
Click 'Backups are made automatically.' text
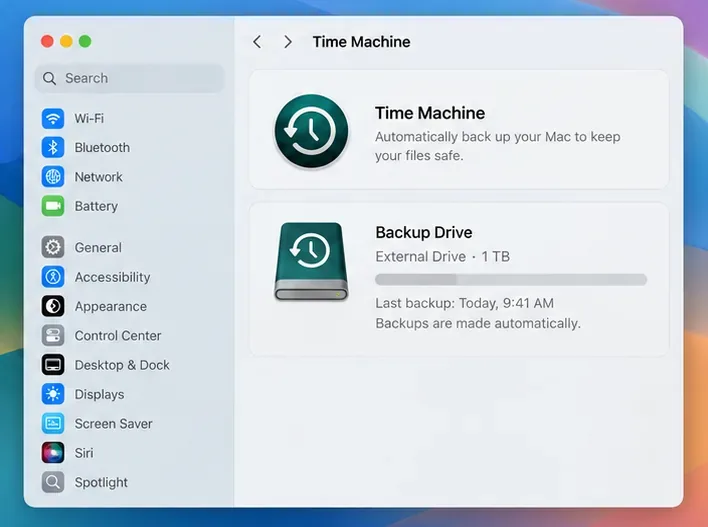(478, 323)
